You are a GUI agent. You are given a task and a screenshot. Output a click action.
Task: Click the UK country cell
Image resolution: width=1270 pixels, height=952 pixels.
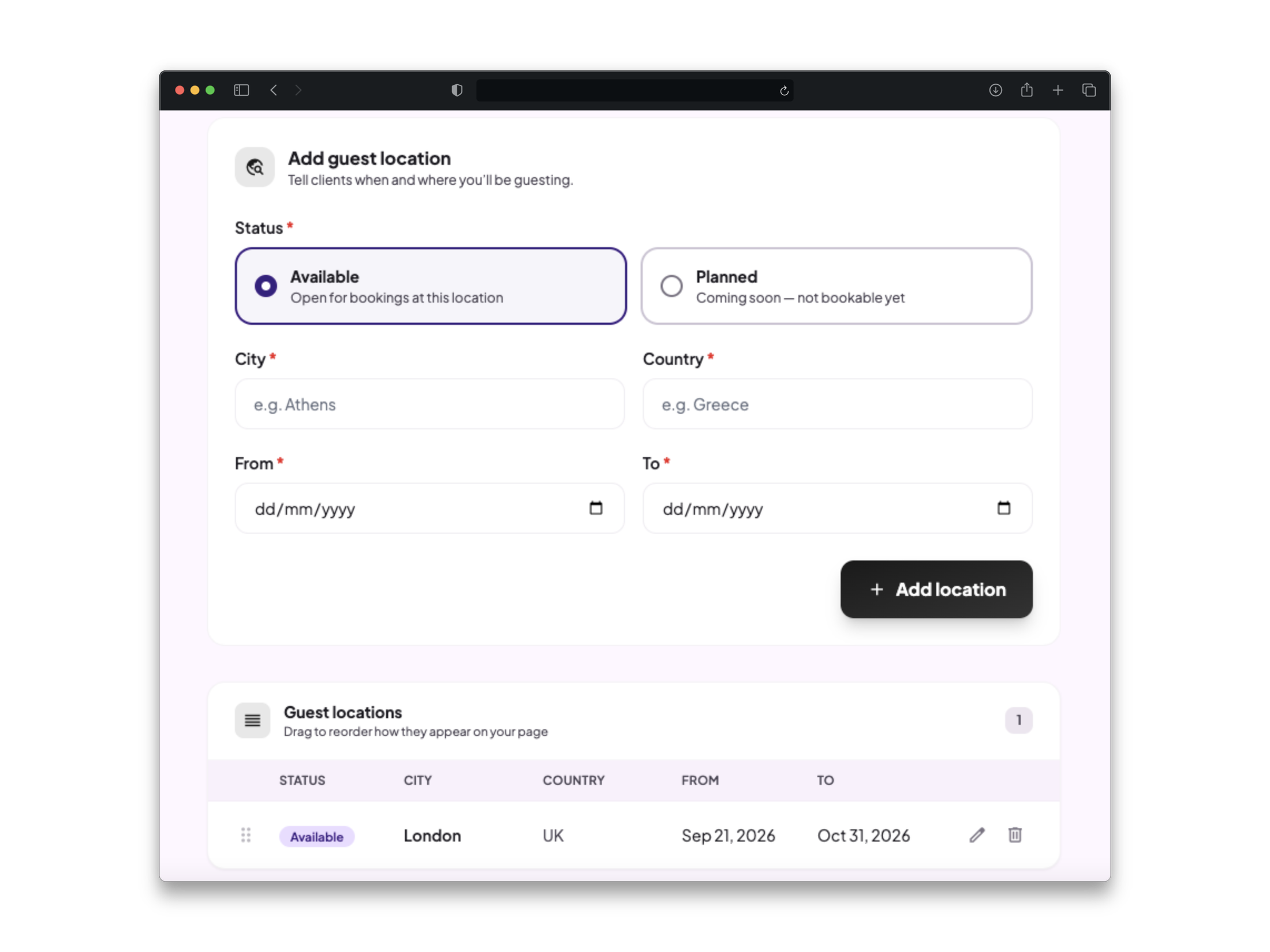click(x=552, y=835)
